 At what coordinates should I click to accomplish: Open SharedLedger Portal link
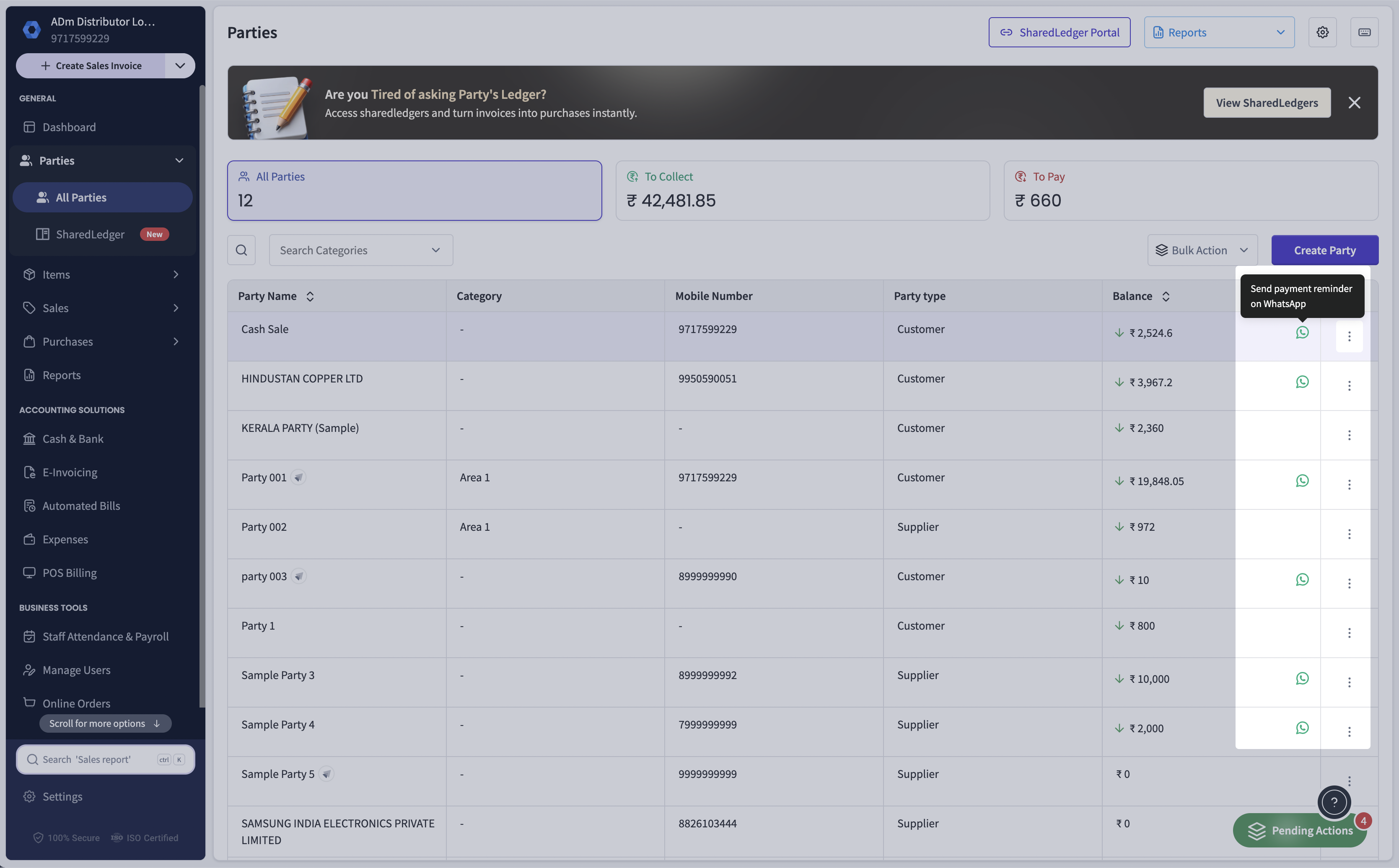coord(1059,32)
